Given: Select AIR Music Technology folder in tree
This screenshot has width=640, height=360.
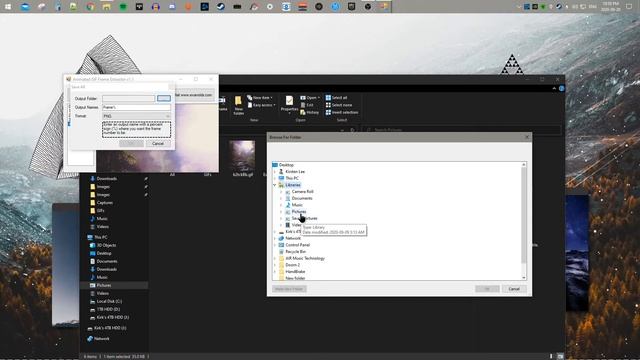Looking at the screenshot, I should point(305,258).
